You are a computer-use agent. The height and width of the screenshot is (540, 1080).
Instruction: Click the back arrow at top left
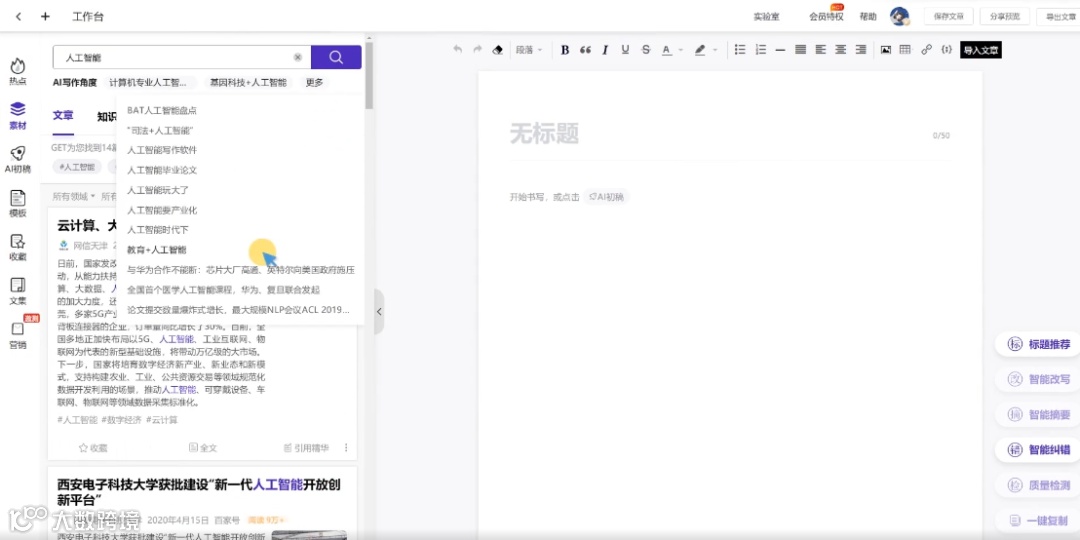point(19,17)
